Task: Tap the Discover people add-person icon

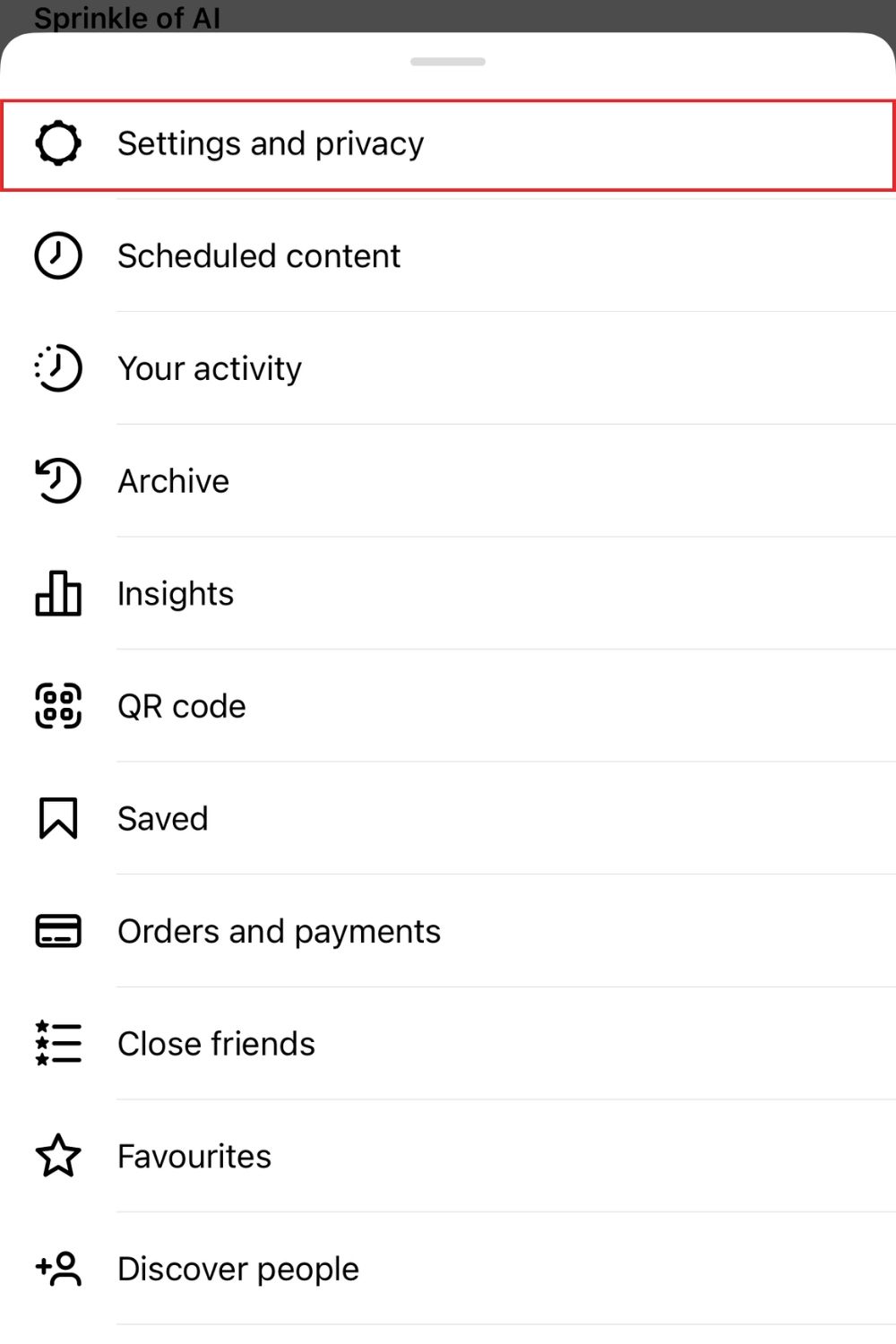Action: [x=58, y=1269]
